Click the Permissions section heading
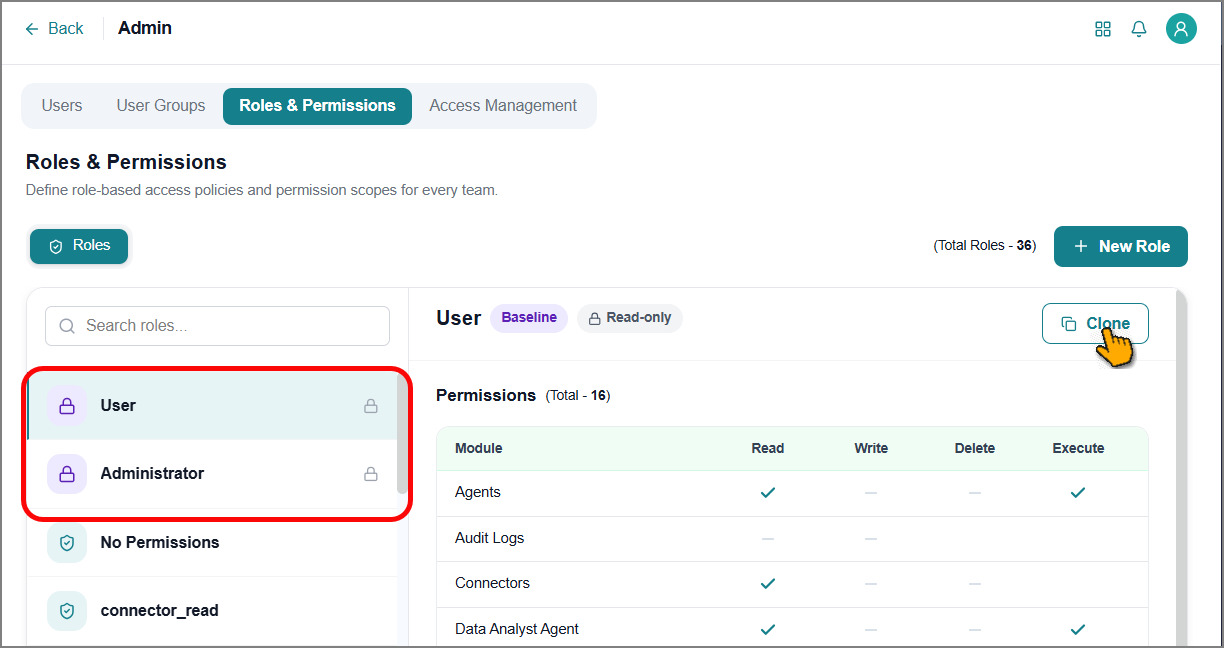The width and height of the screenshot is (1224, 648). point(486,396)
